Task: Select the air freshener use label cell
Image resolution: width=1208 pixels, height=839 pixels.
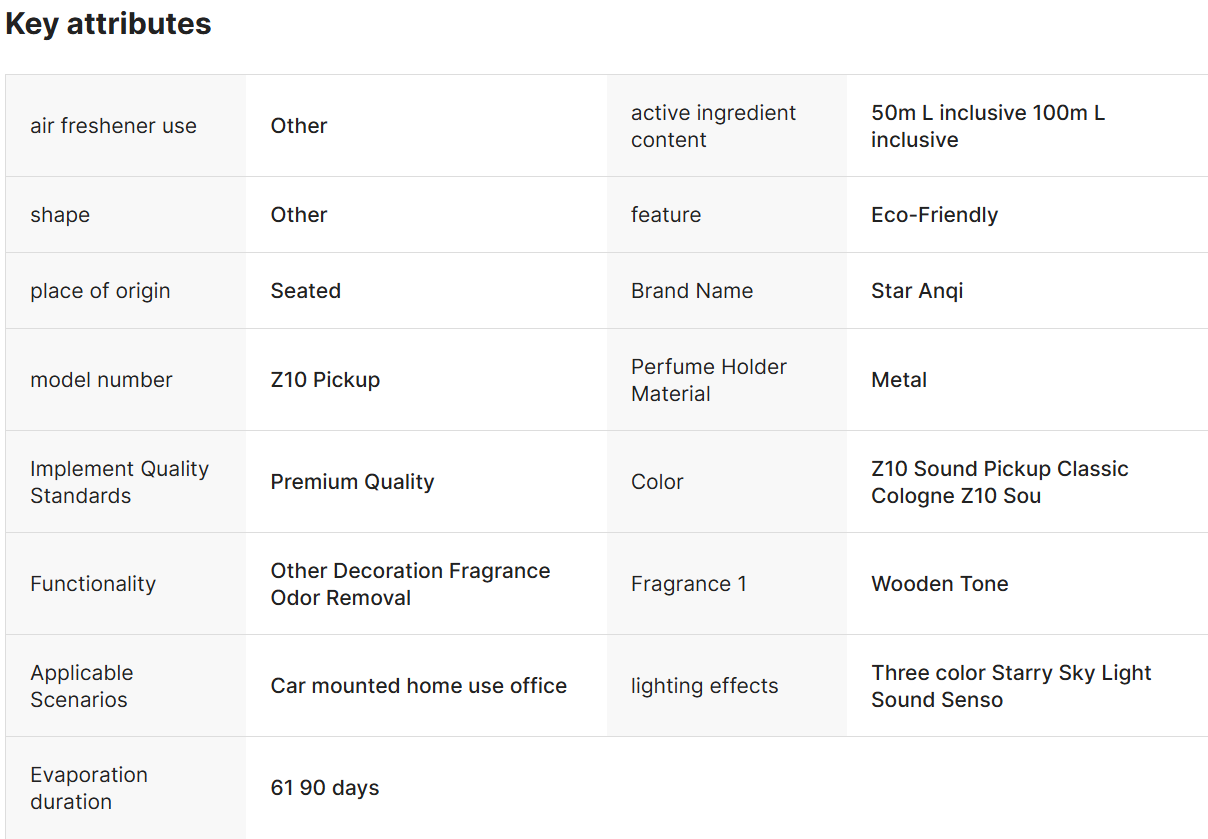Action: coord(126,126)
